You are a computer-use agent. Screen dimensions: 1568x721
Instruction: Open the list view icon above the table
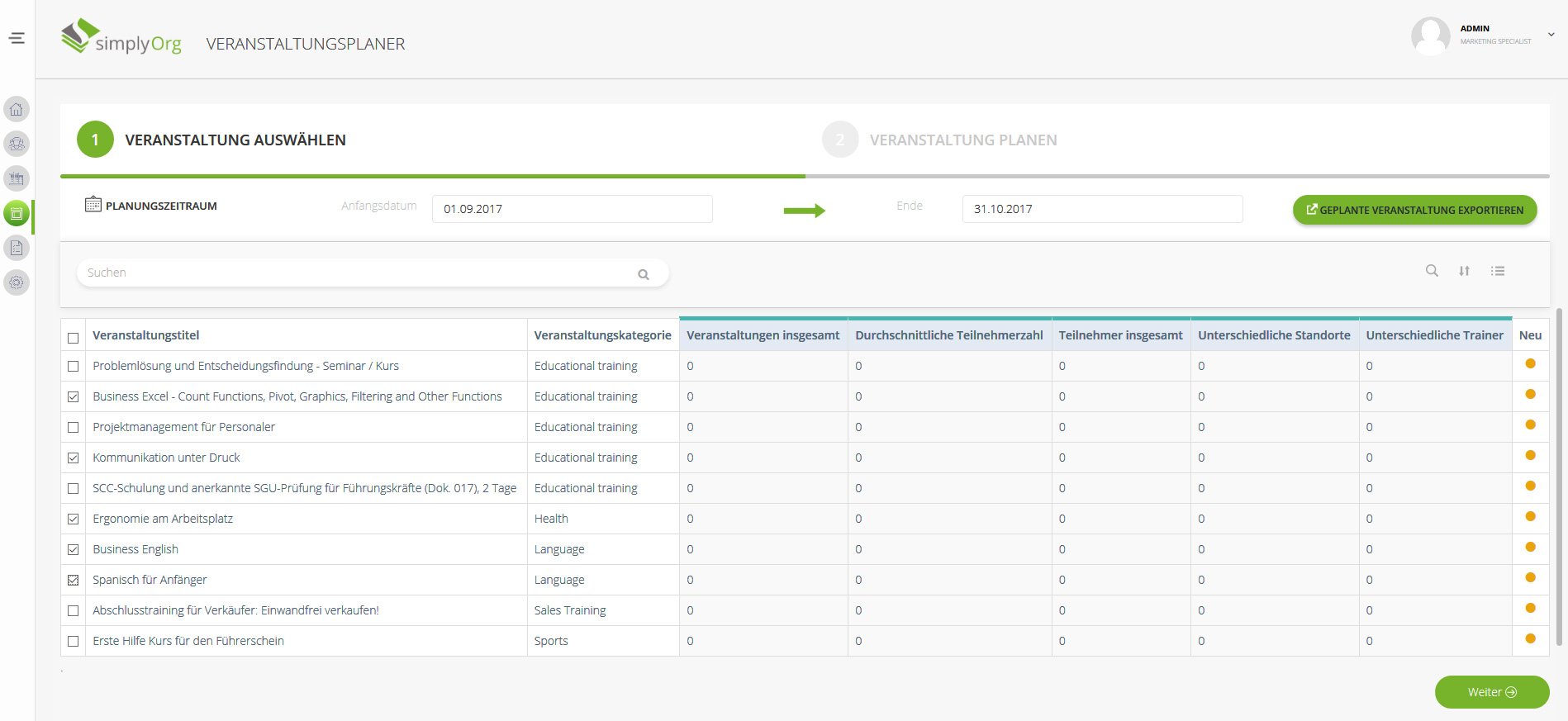tap(1498, 271)
